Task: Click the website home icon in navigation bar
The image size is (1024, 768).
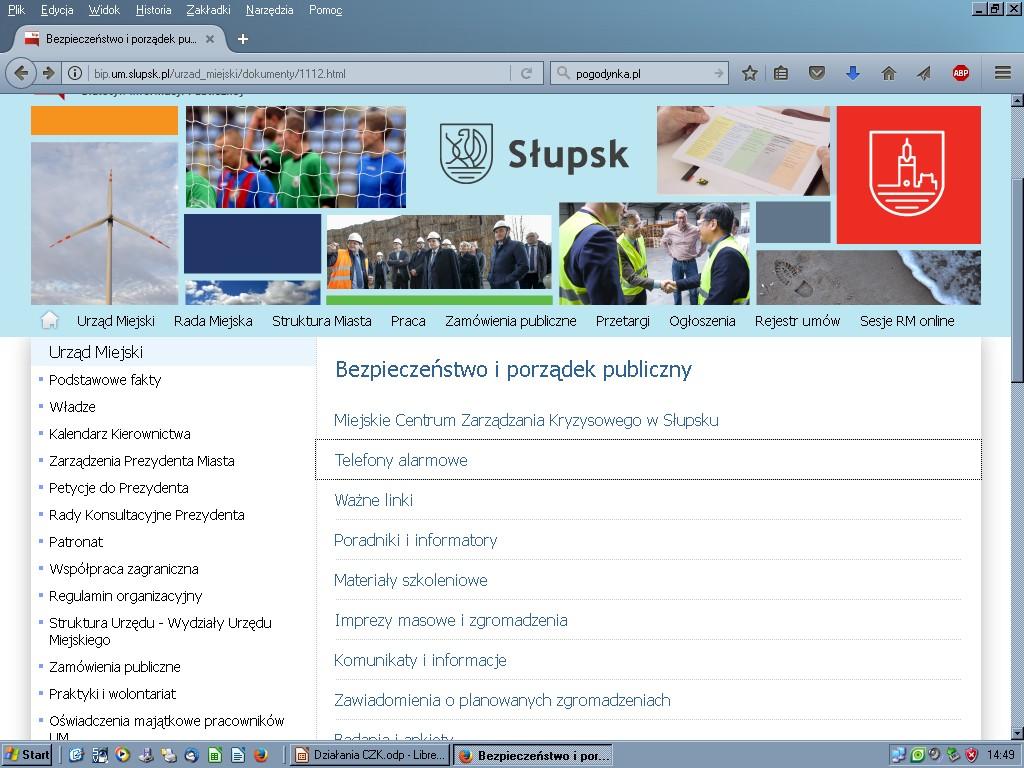Action: 50,321
